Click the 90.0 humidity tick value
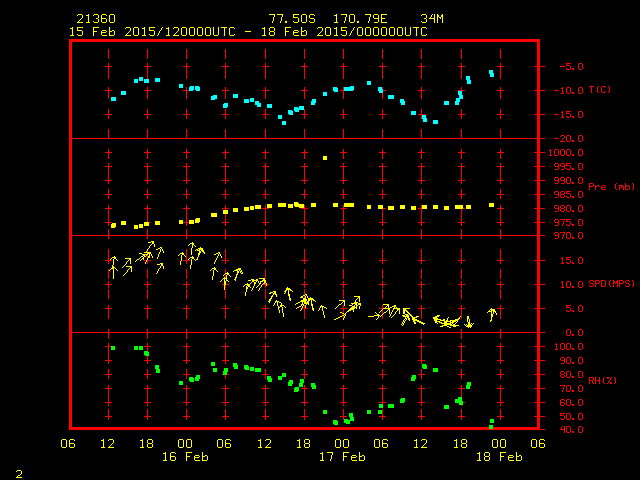This screenshot has height=480, width=640. 571,361
